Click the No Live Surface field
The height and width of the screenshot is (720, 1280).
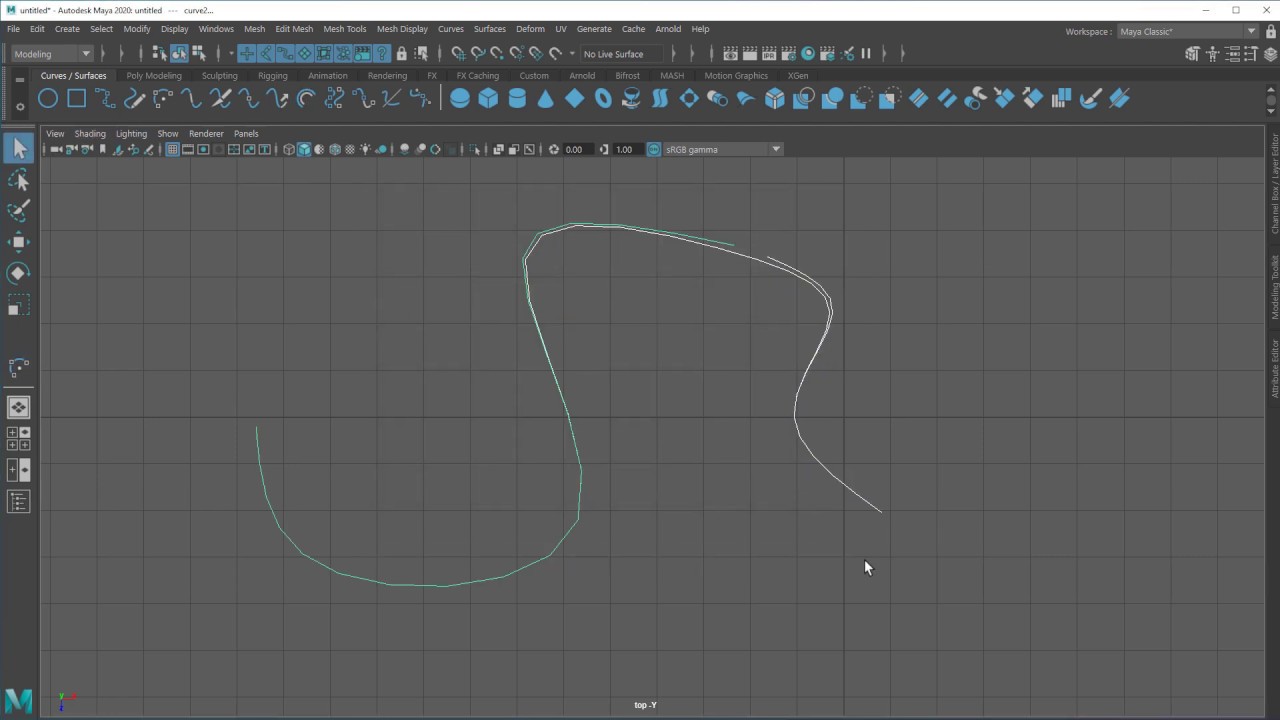coord(620,54)
